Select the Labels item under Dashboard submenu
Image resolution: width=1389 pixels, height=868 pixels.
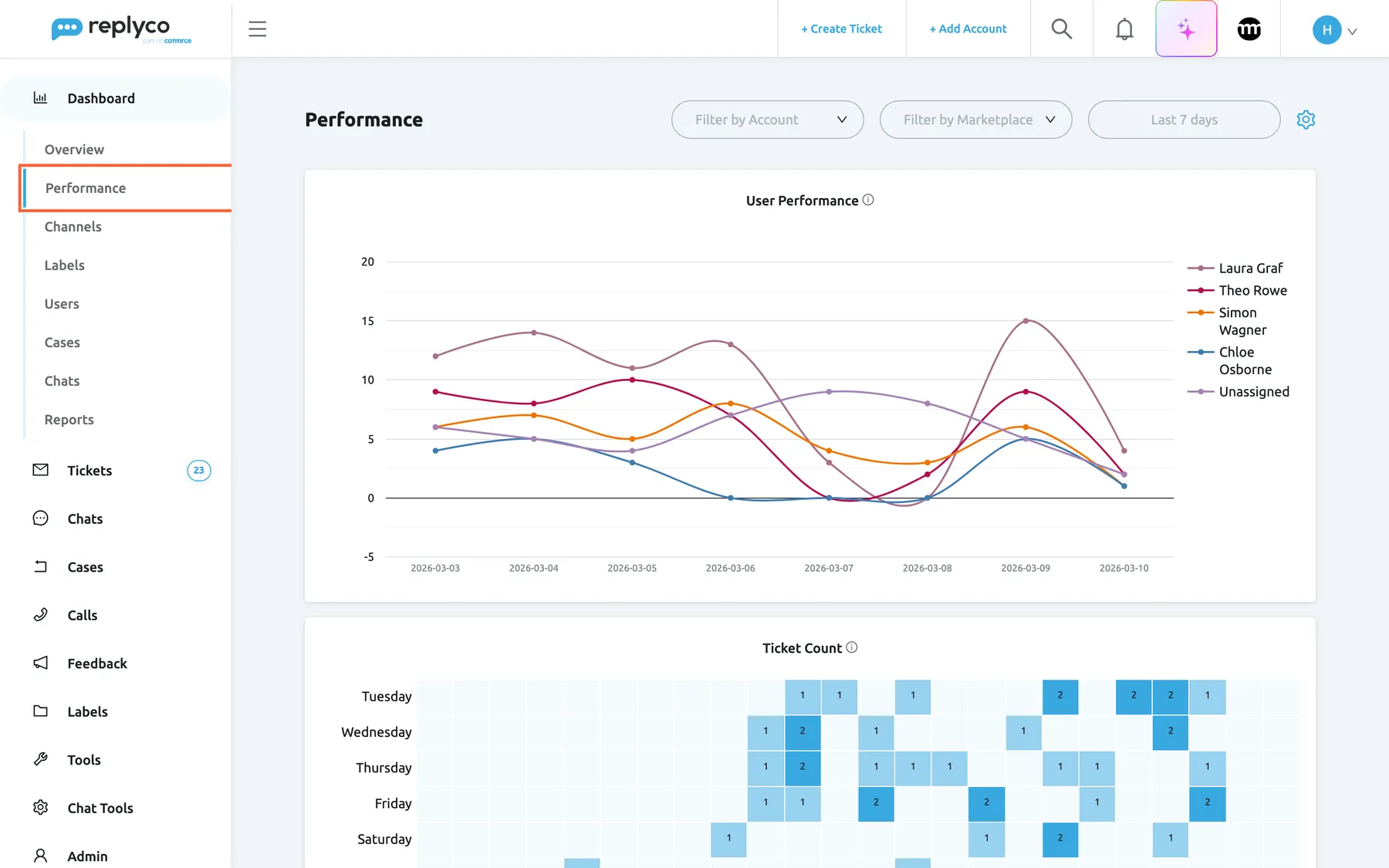[65, 265]
